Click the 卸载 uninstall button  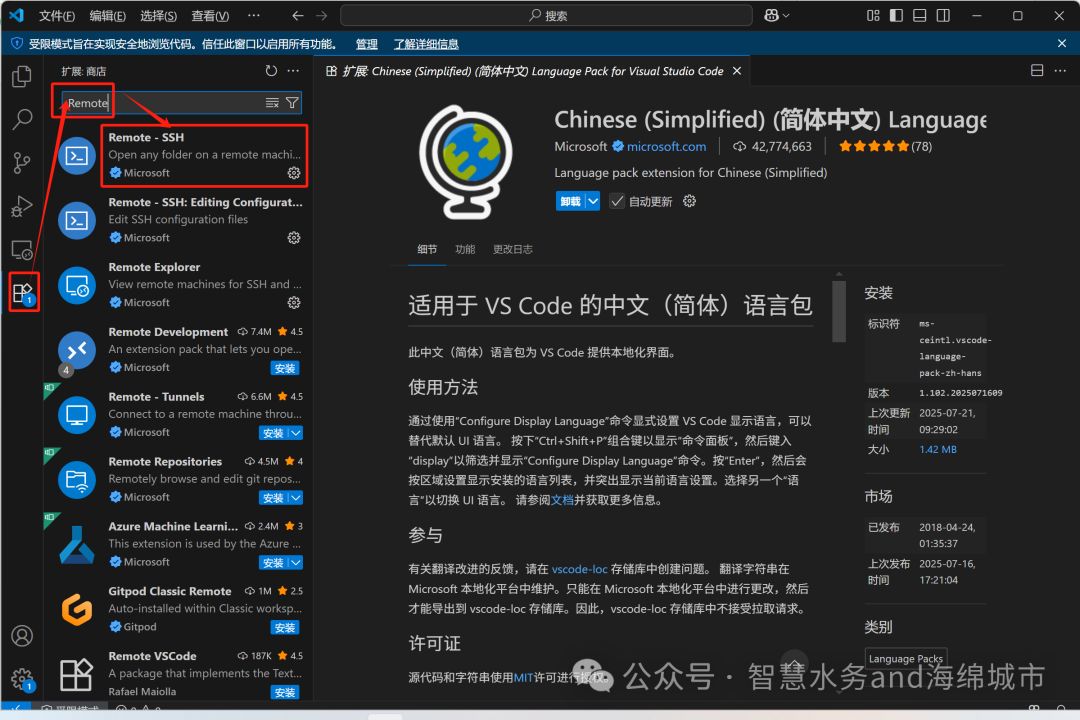[x=570, y=201]
